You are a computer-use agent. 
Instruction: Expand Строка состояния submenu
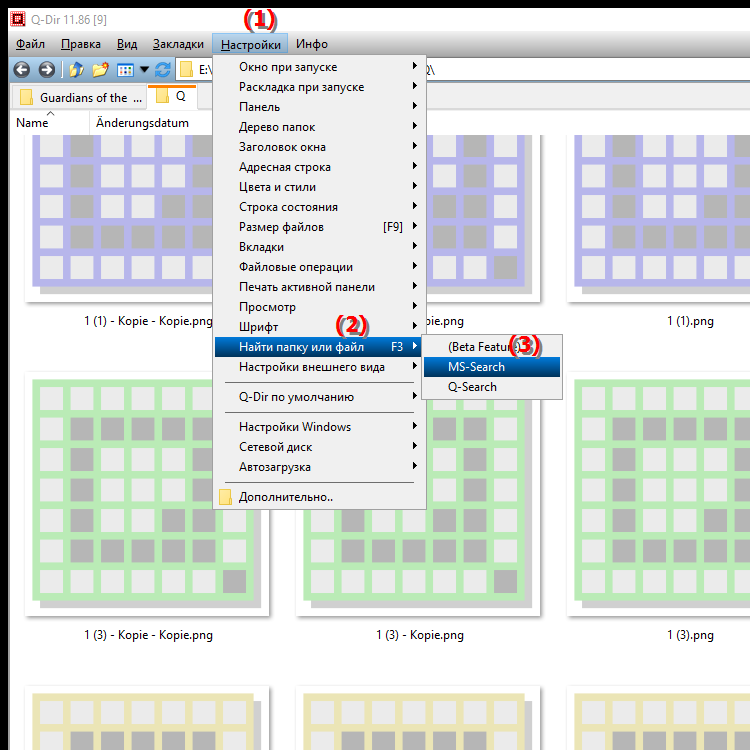(319, 207)
